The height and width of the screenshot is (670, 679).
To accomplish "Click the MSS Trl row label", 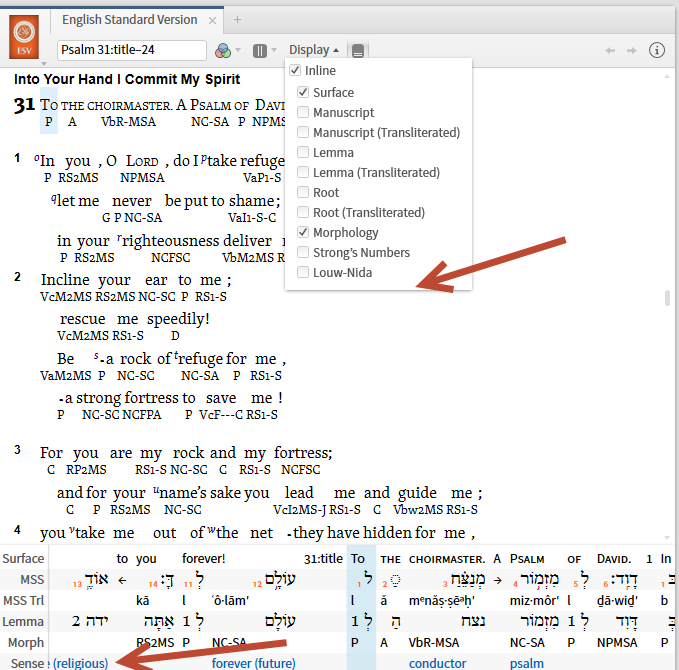I will click(x=23, y=600).
